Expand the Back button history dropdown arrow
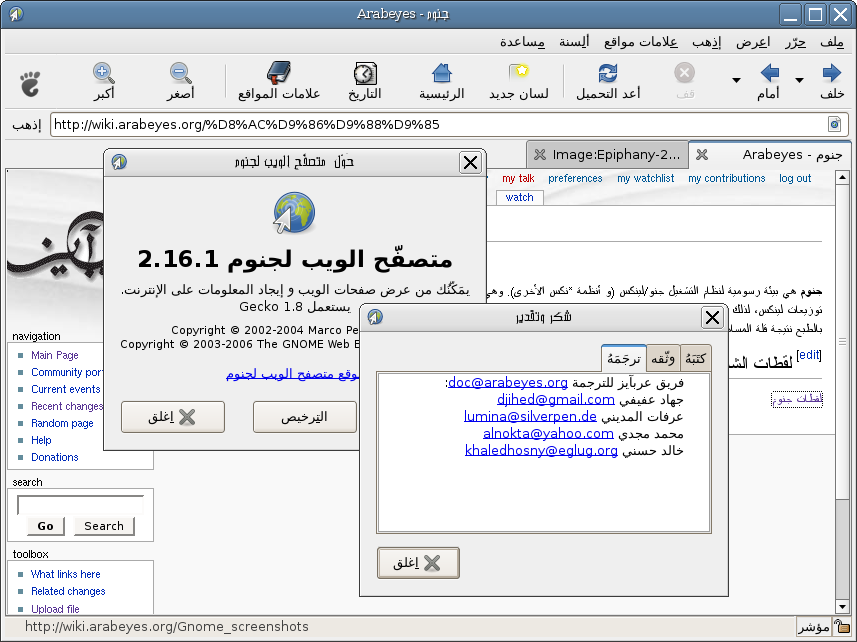 (x=799, y=80)
